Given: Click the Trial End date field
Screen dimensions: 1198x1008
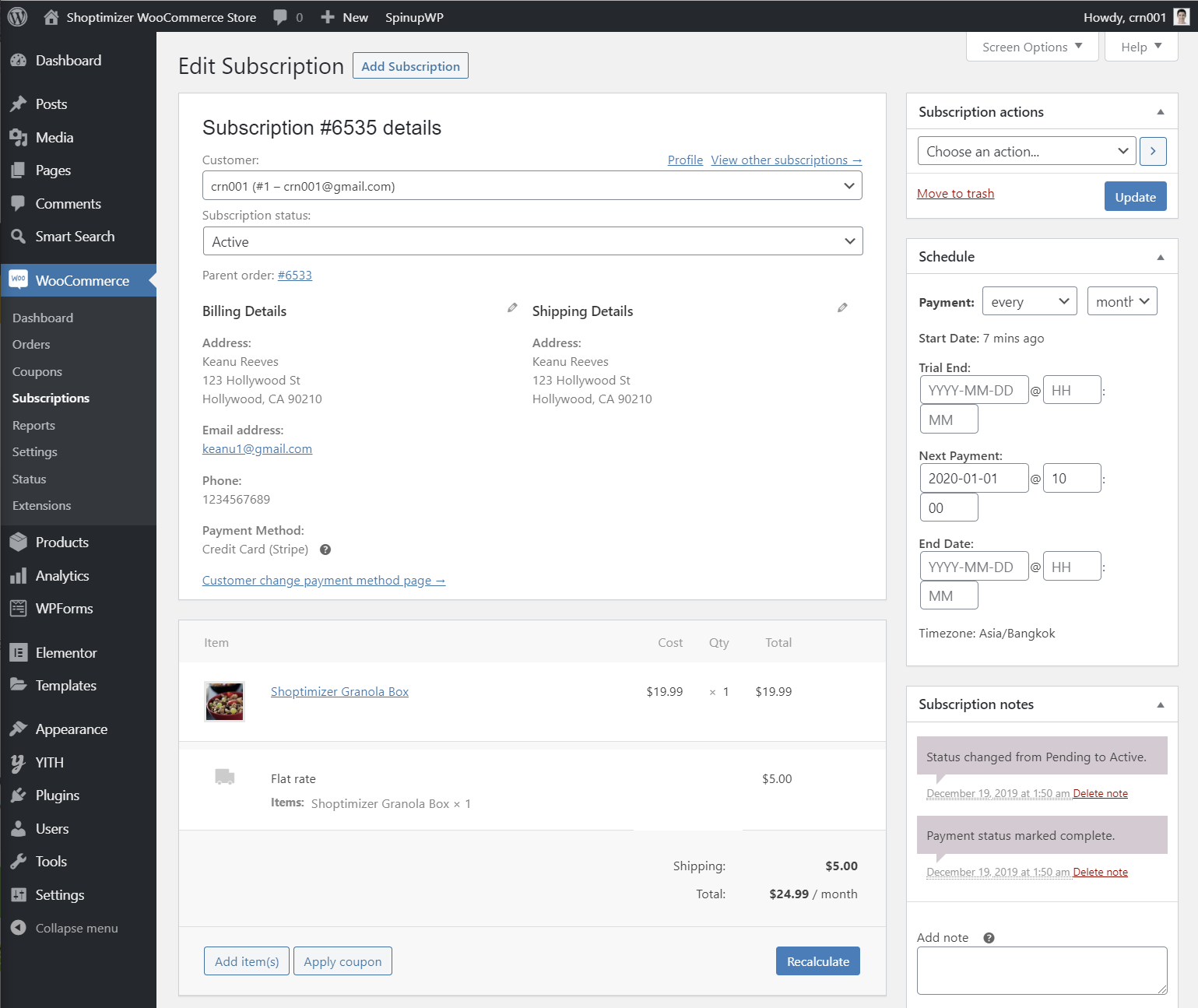Looking at the screenshot, I should [974, 390].
